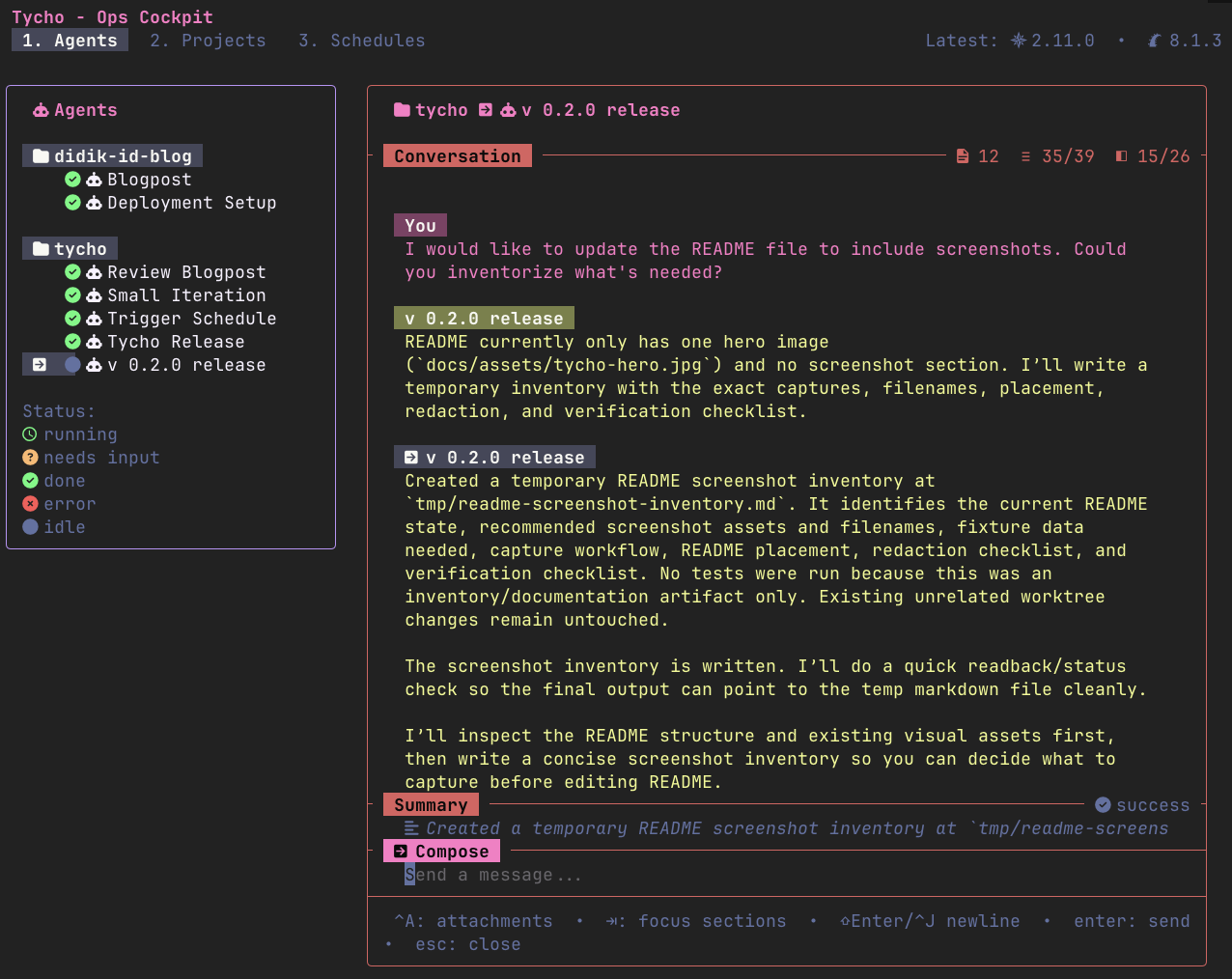Click the 'running' status label
1232x979 pixels.
tap(80, 434)
